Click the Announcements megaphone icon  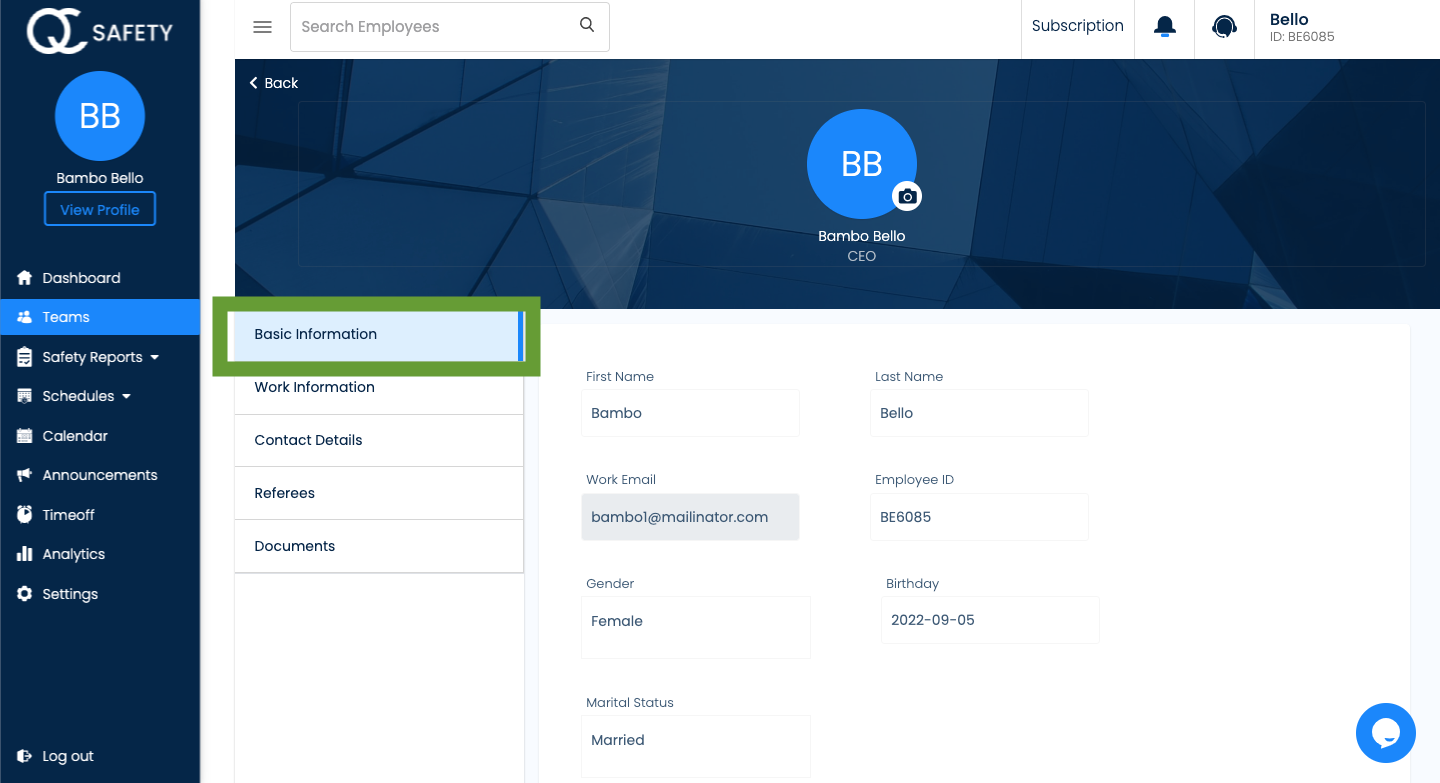25,474
